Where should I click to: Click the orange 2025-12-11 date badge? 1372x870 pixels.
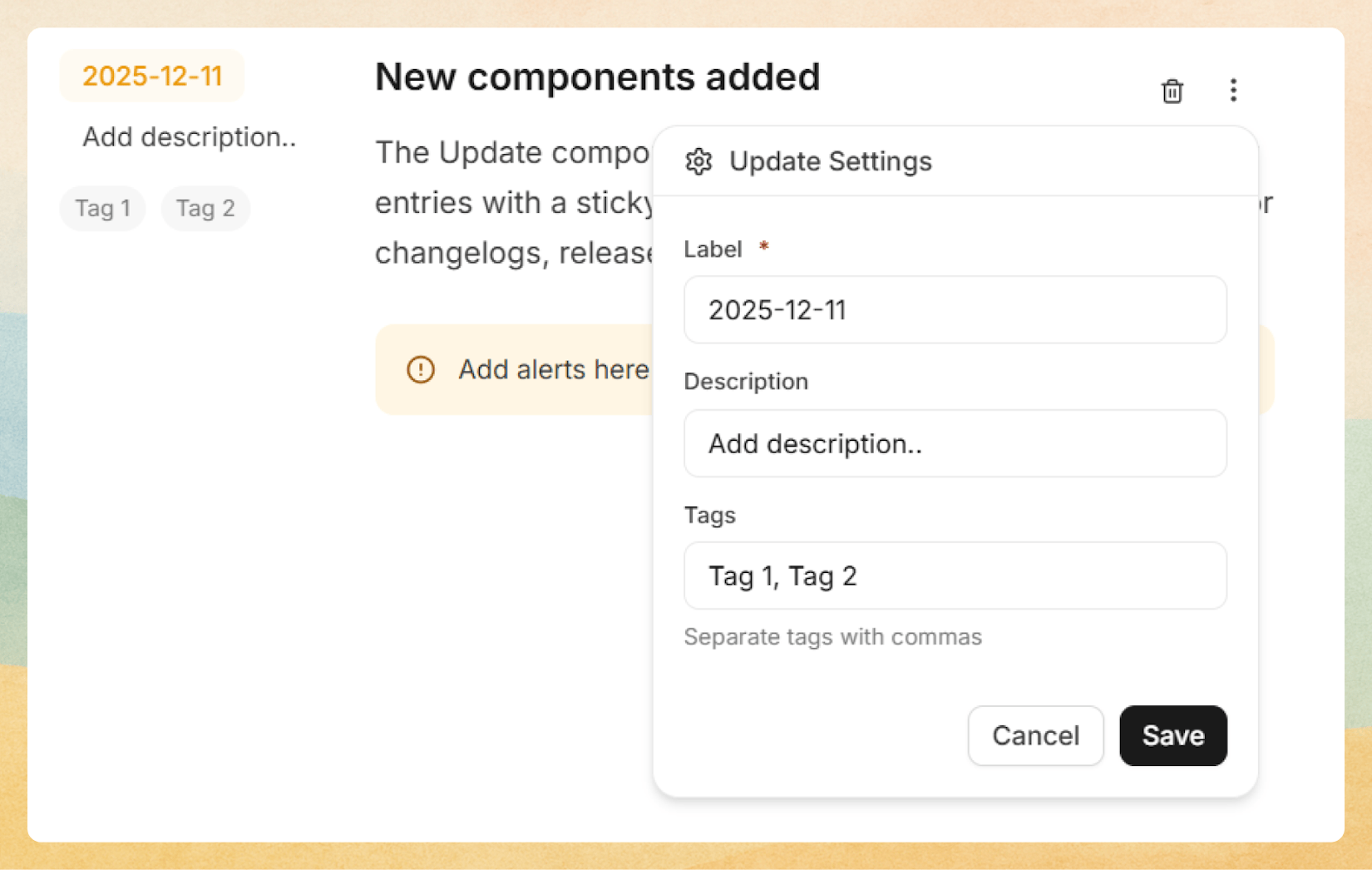(x=152, y=76)
